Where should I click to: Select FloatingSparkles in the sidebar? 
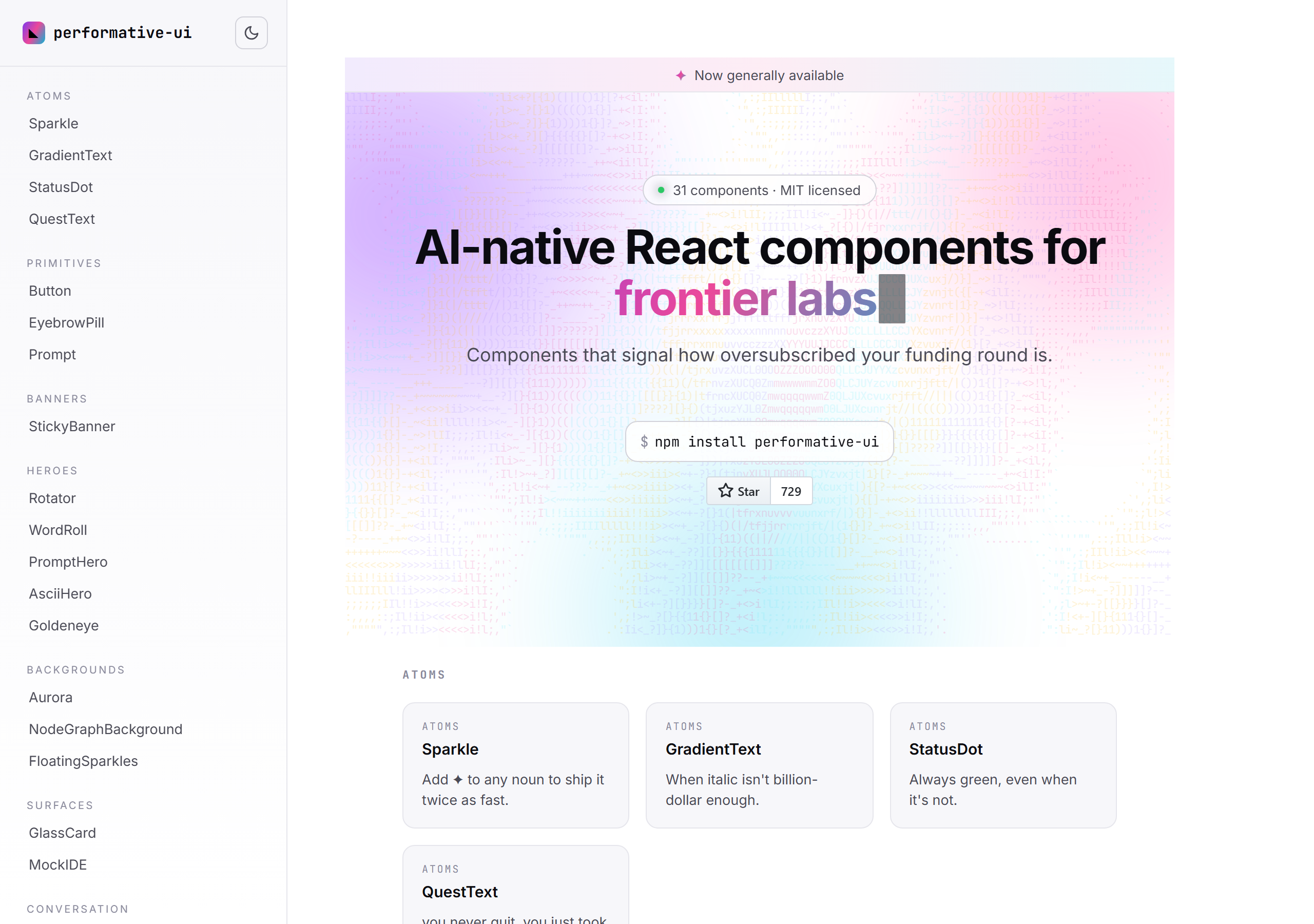83,761
